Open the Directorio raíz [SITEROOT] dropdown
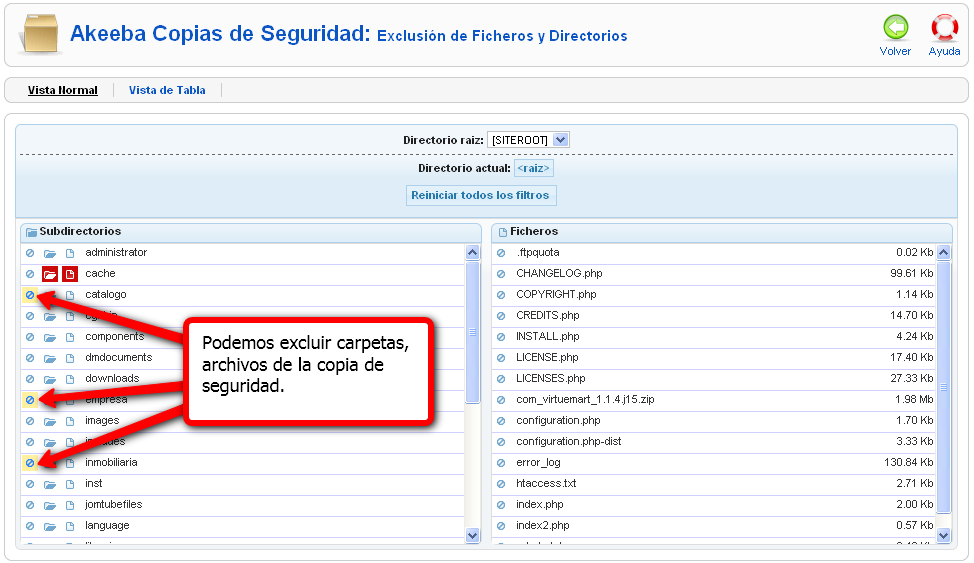Viewport: 974px width, 563px height. coord(528,140)
